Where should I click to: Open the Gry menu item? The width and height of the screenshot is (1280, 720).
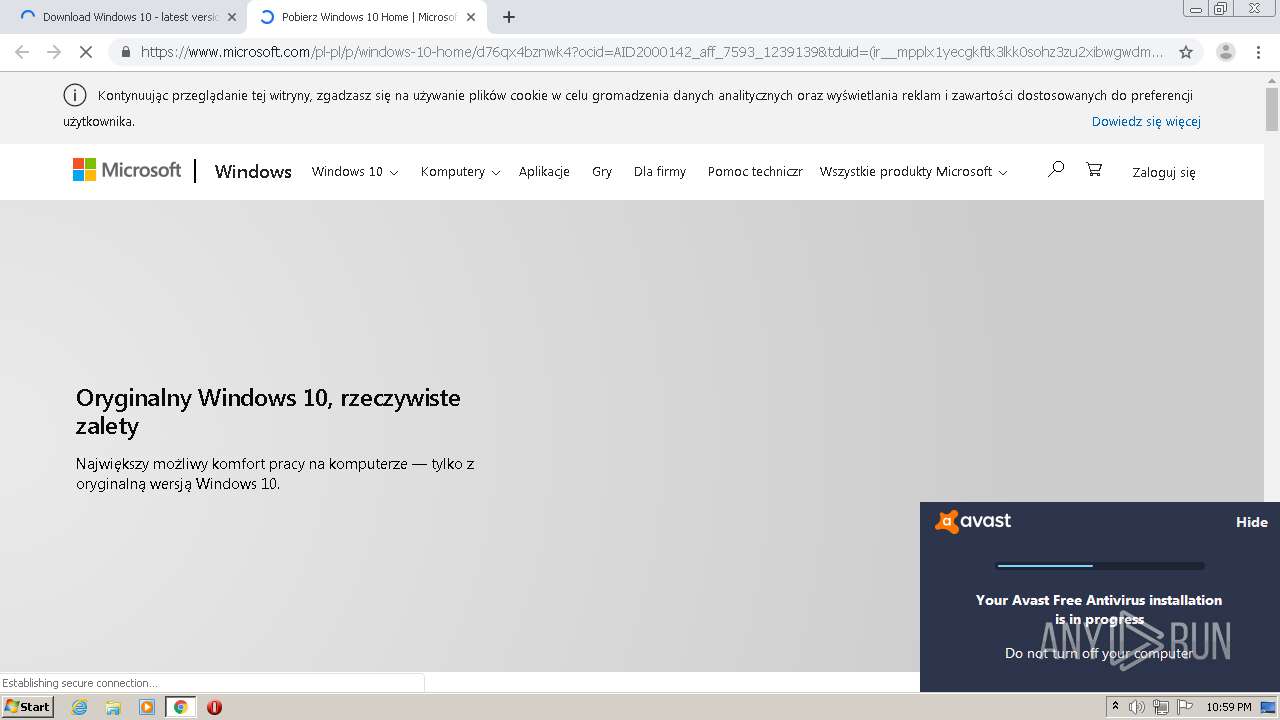point(602,172)
